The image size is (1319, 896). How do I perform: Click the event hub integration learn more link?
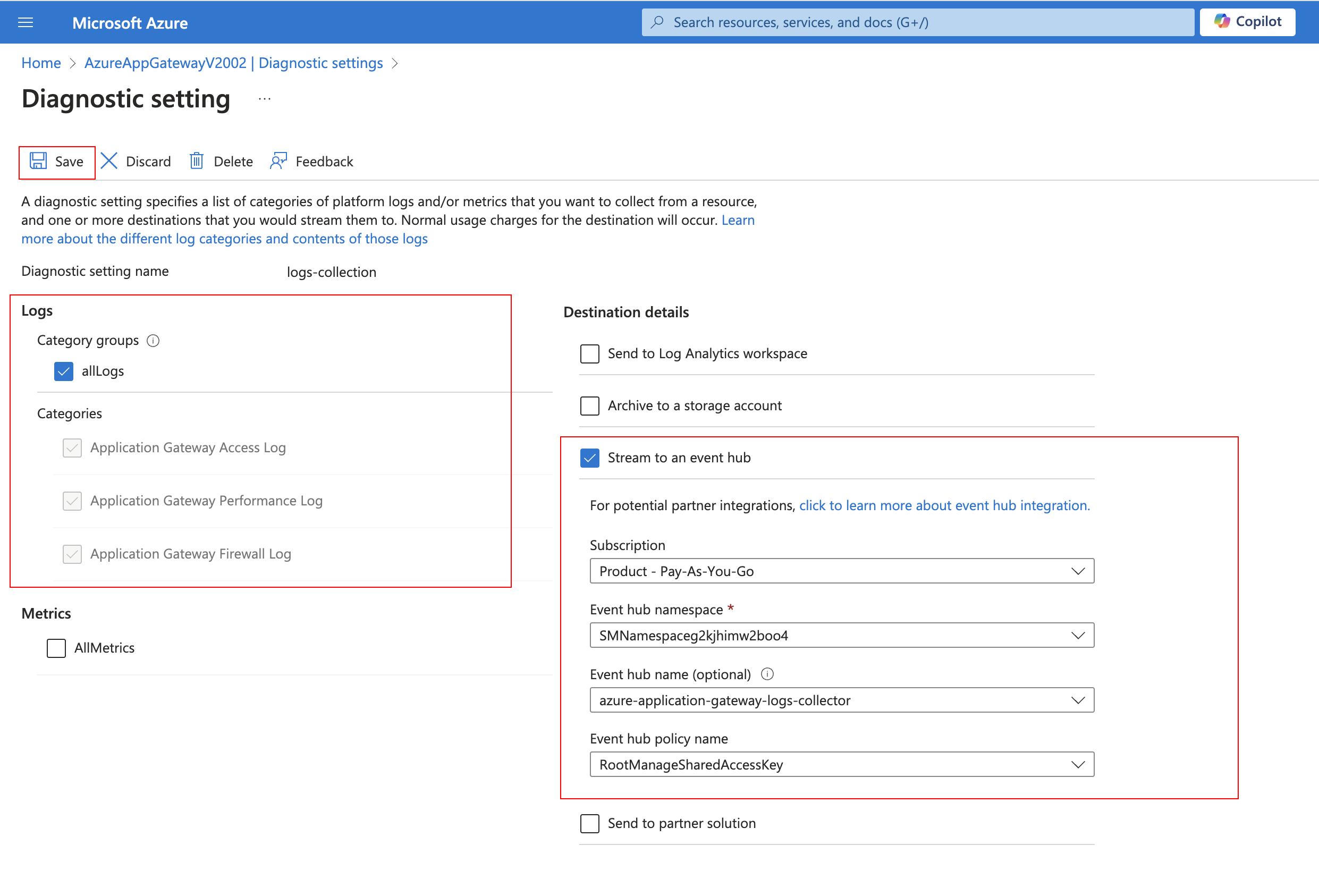click(x=944, y=505)
